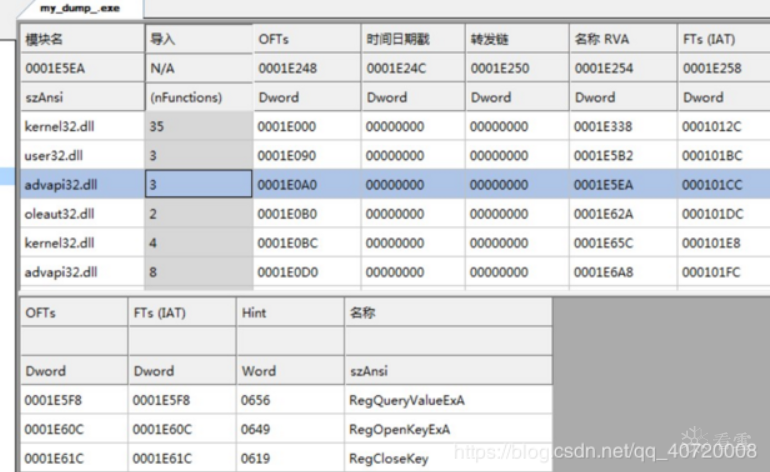This screenshot has height=472, width=770.
Task: Click the lower table name column header
Action: [448, 312]
